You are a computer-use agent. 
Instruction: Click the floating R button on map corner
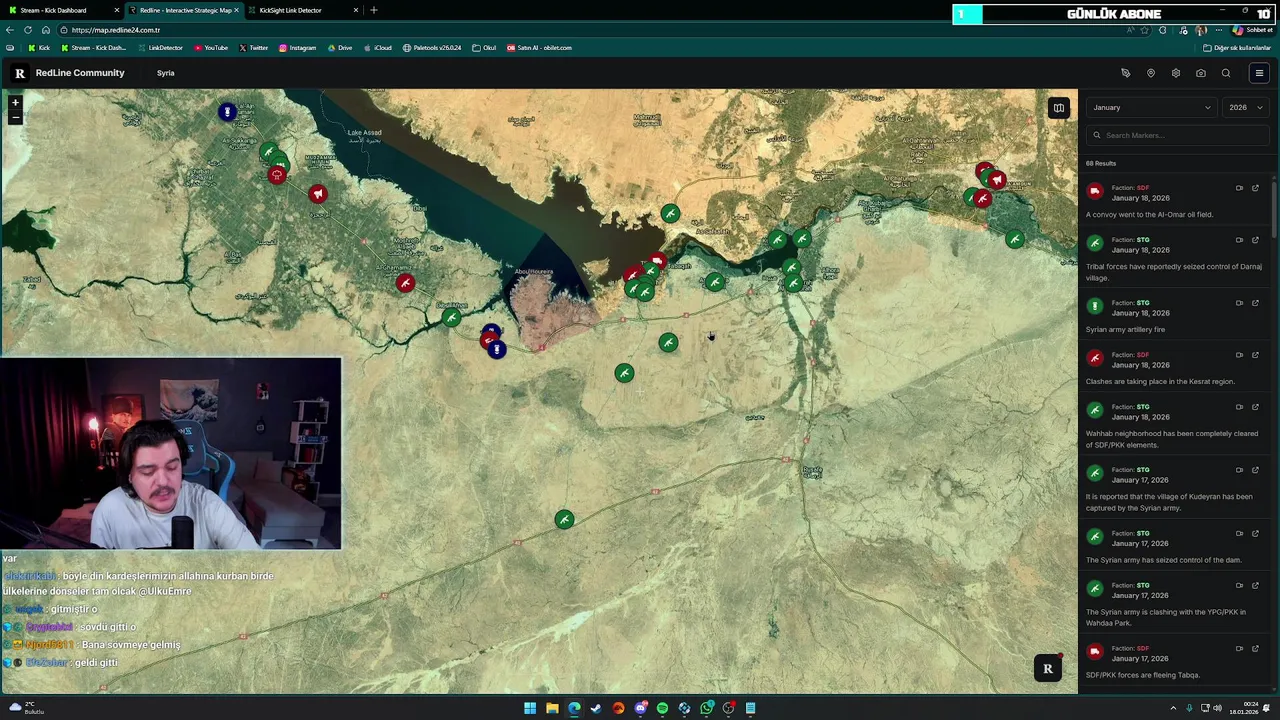[x=1047, y=669]
